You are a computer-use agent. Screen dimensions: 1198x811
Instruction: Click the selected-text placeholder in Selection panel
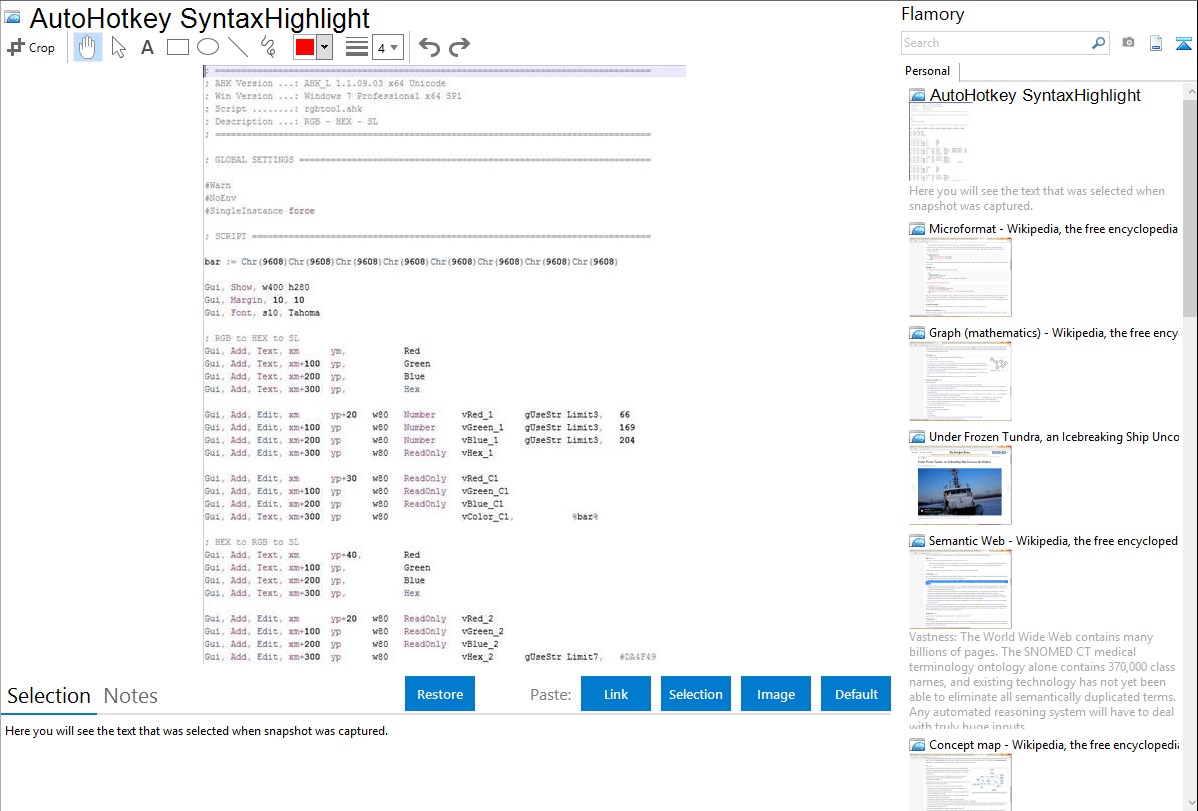[196, 731]
